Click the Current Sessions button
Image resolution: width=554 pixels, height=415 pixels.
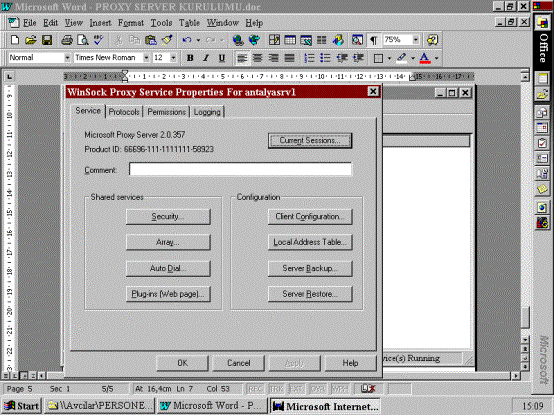(310, 141)
